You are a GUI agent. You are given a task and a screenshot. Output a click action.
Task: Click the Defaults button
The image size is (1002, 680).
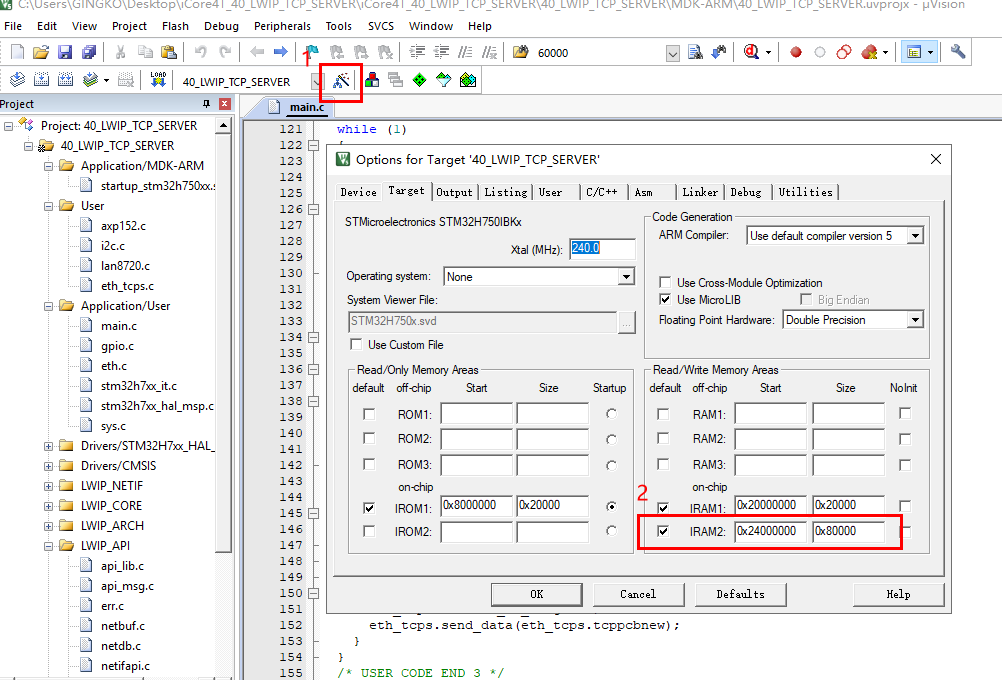pyautogui.click(x=740, y=594)
